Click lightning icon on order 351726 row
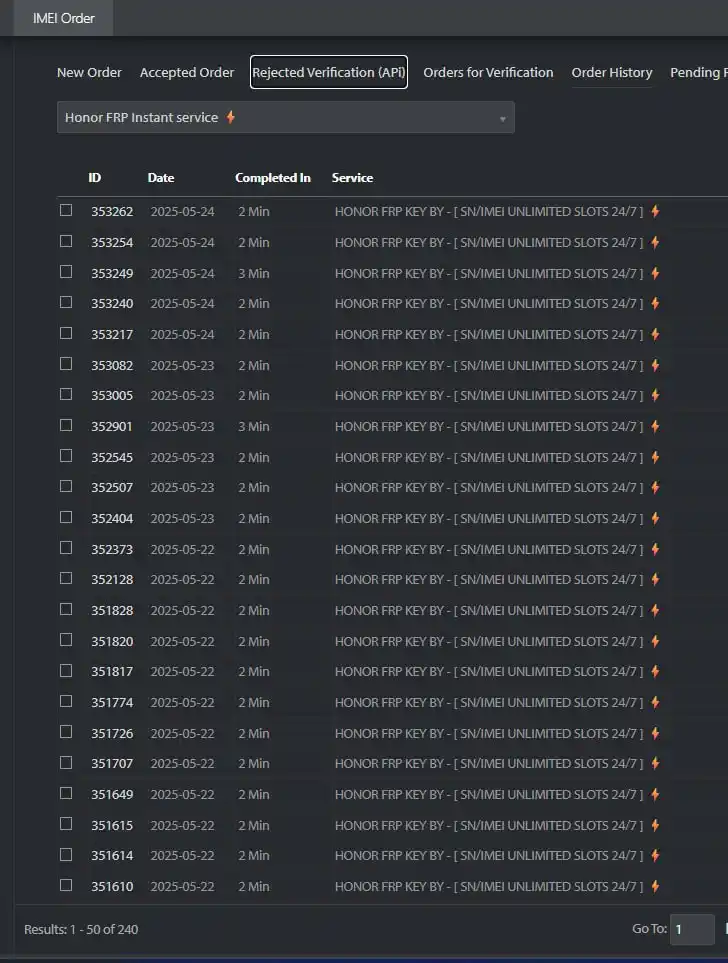The width and height of the screenshot is (728, 963). [x=656, y=733]
